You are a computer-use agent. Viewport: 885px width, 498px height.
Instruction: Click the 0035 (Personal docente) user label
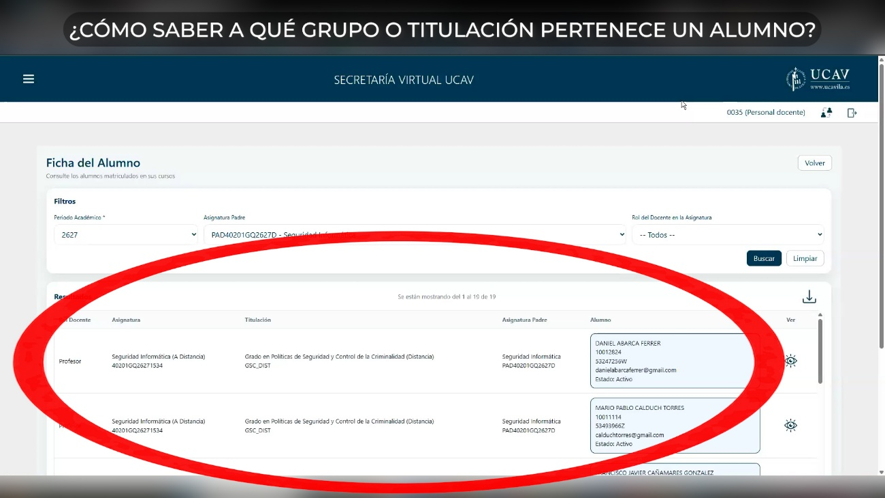pyautogui.click(x=766, y=112)
